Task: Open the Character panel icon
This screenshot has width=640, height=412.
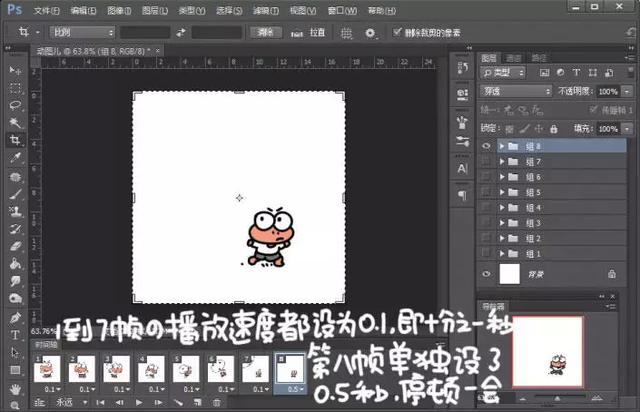Action: click(x=462, y=169)
